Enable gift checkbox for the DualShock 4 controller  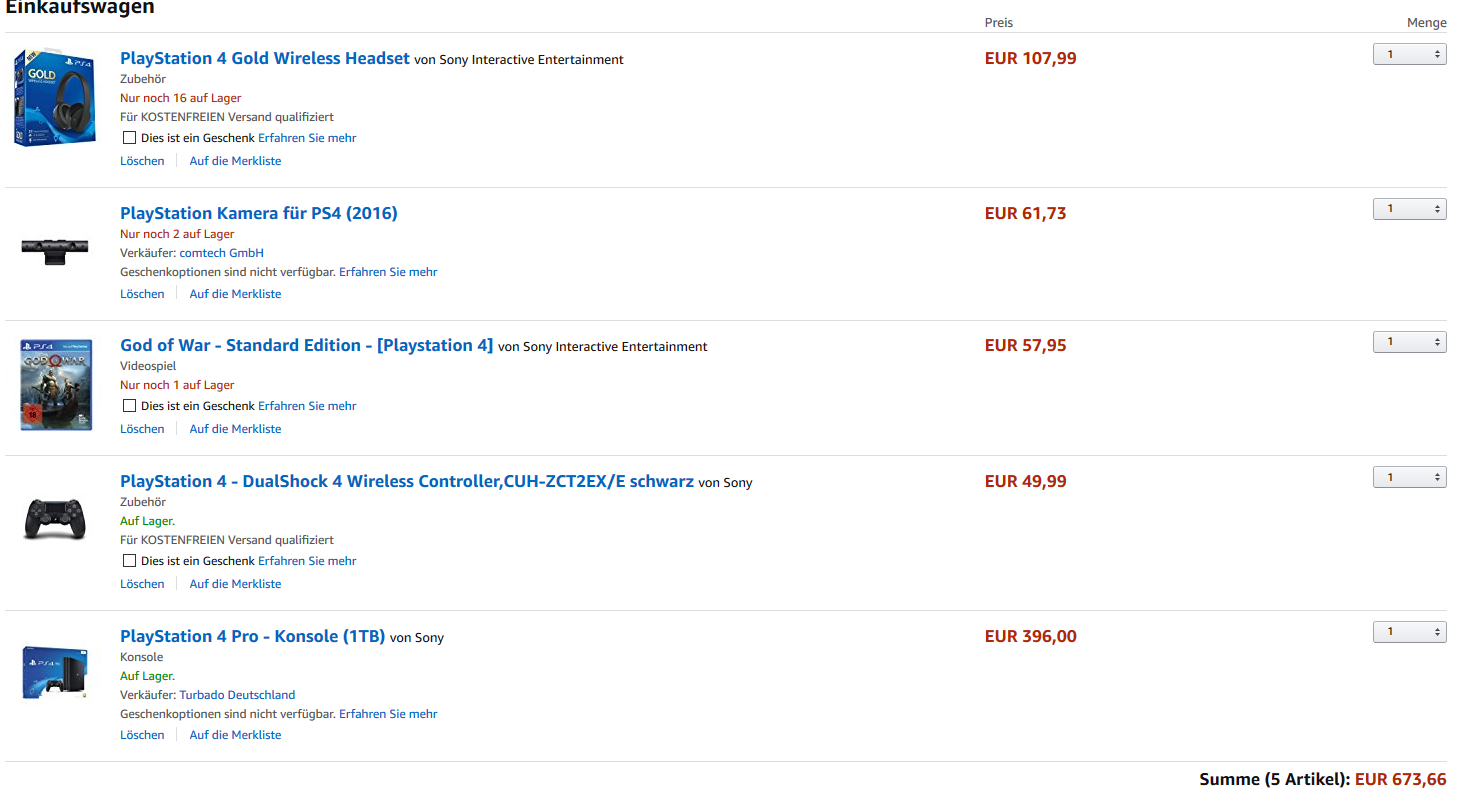(x=129, y=561)
